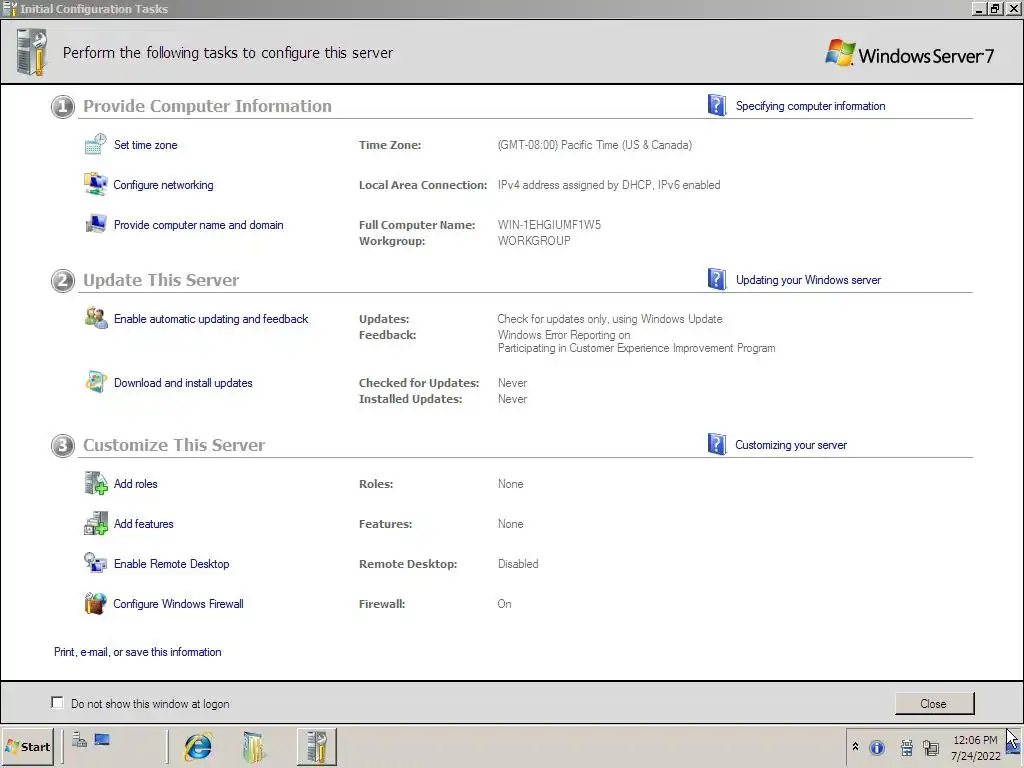This screenshot has height=768, width=1024.
Task: Open Server Manager quick launch icon
Action: [80, 740]
